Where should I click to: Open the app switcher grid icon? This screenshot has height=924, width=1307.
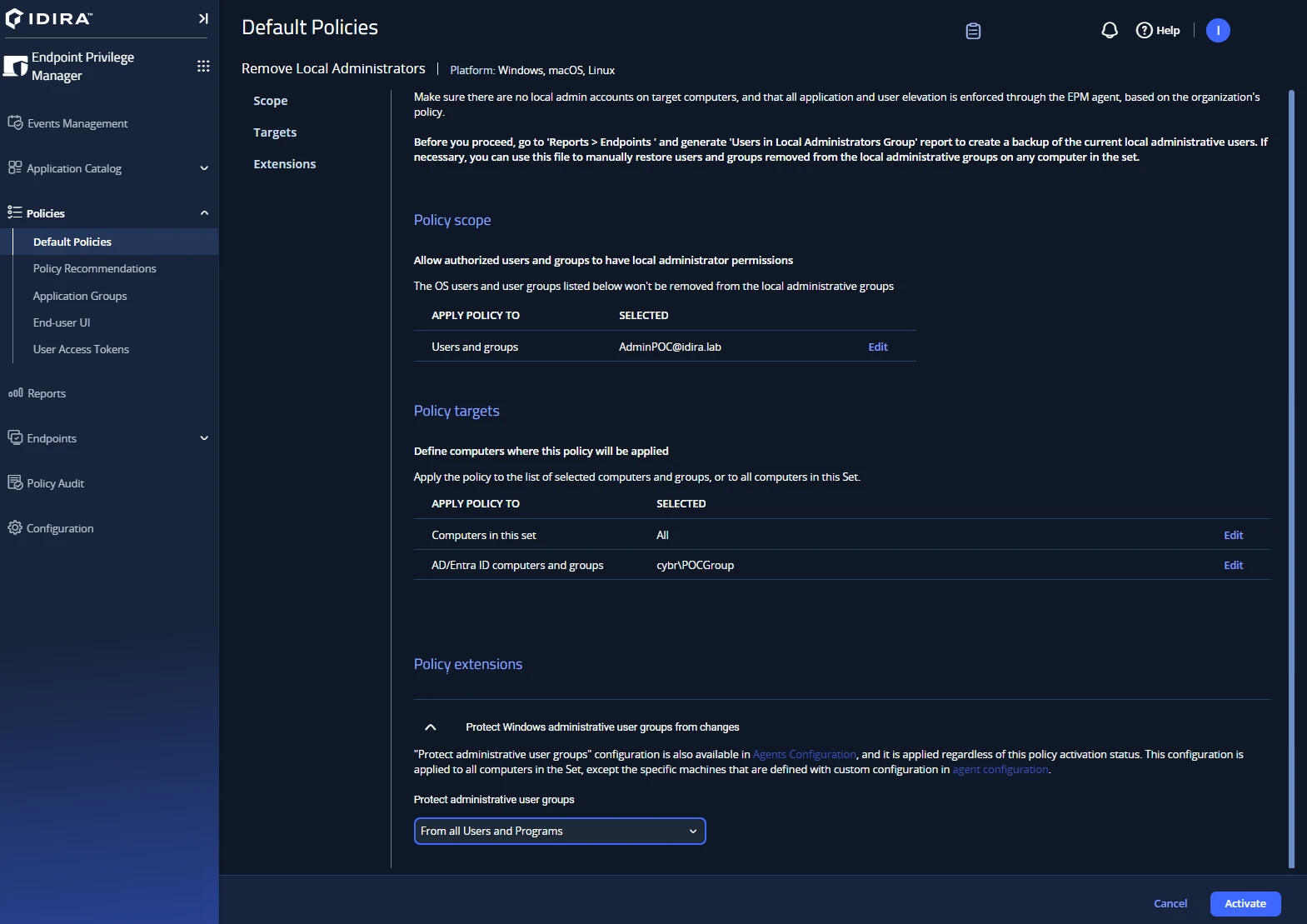point(203,66)
